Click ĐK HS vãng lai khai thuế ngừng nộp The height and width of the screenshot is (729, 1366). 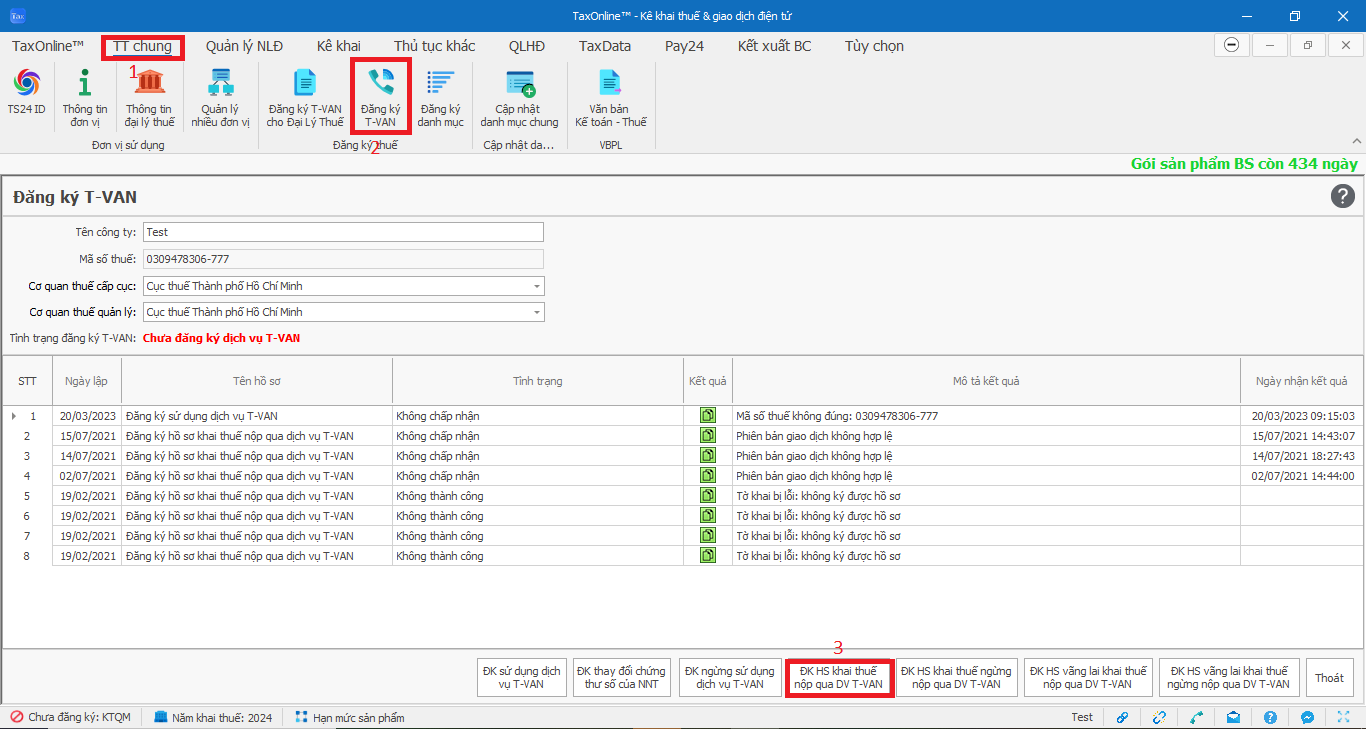(1229, 677)
